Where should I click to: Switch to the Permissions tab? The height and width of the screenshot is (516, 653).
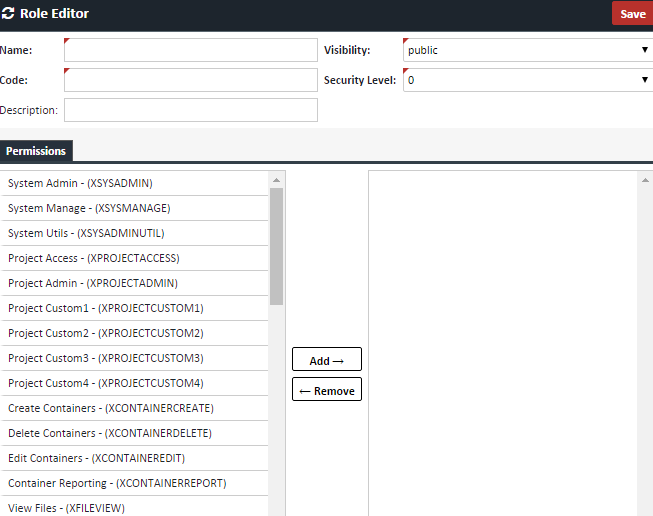[x=36, y=151]
